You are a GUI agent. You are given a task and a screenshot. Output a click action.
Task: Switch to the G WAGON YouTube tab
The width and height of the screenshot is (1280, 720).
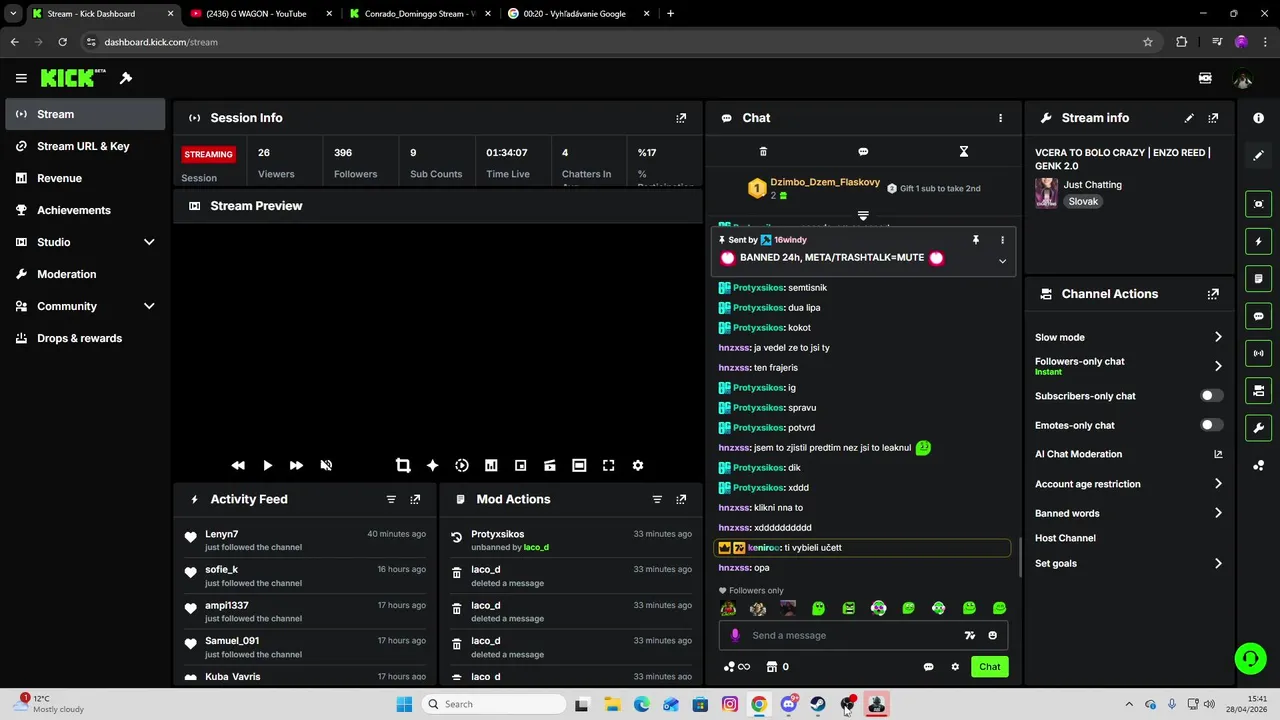(260, 14)
